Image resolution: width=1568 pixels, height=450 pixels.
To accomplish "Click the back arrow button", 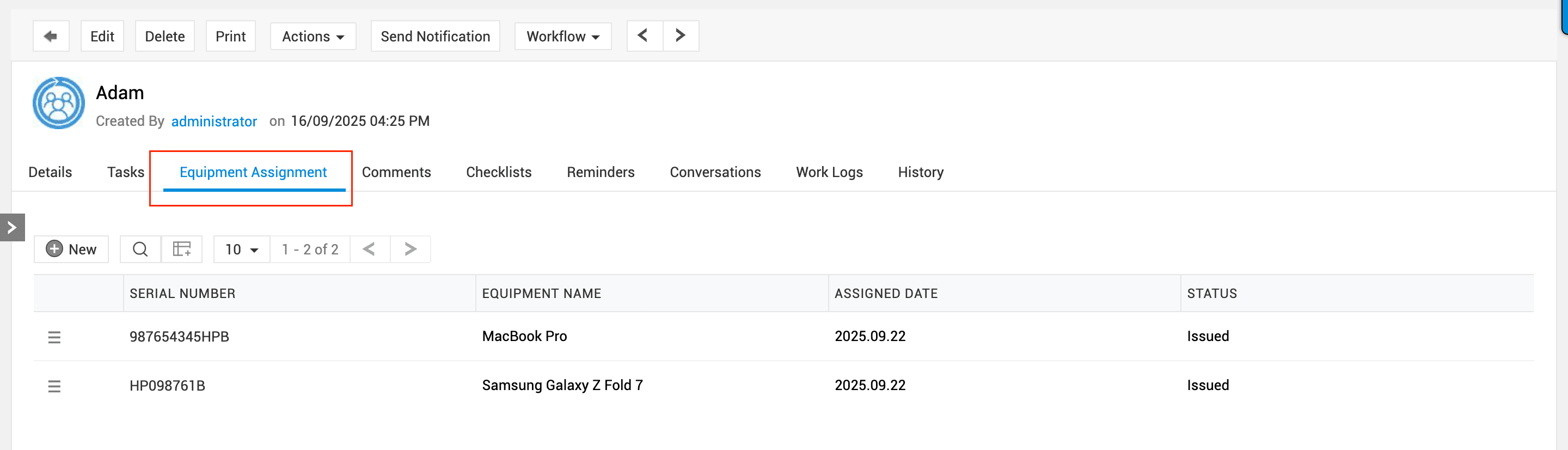I will click(x=51, y=36).
